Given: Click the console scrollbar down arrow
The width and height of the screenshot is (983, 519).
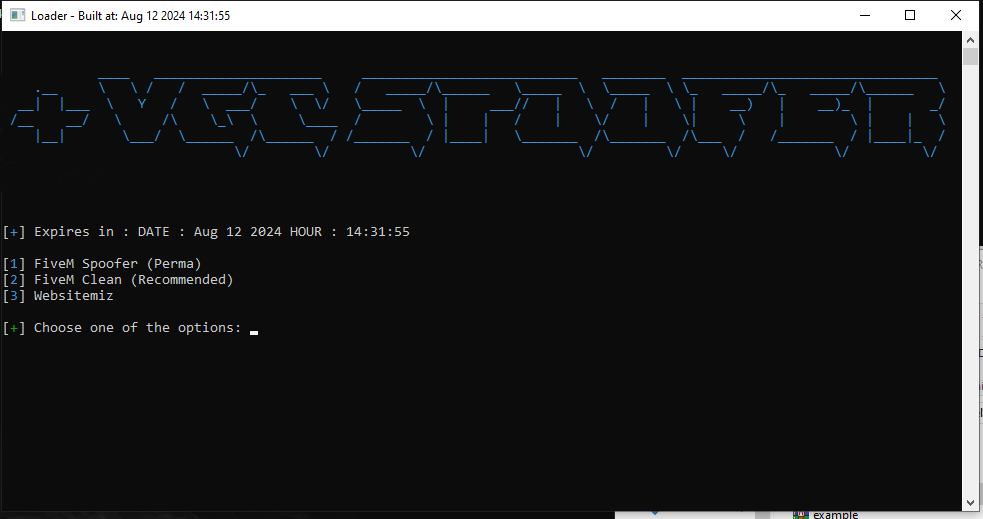Looking at the screenshot, I should (x=970, y=503).
